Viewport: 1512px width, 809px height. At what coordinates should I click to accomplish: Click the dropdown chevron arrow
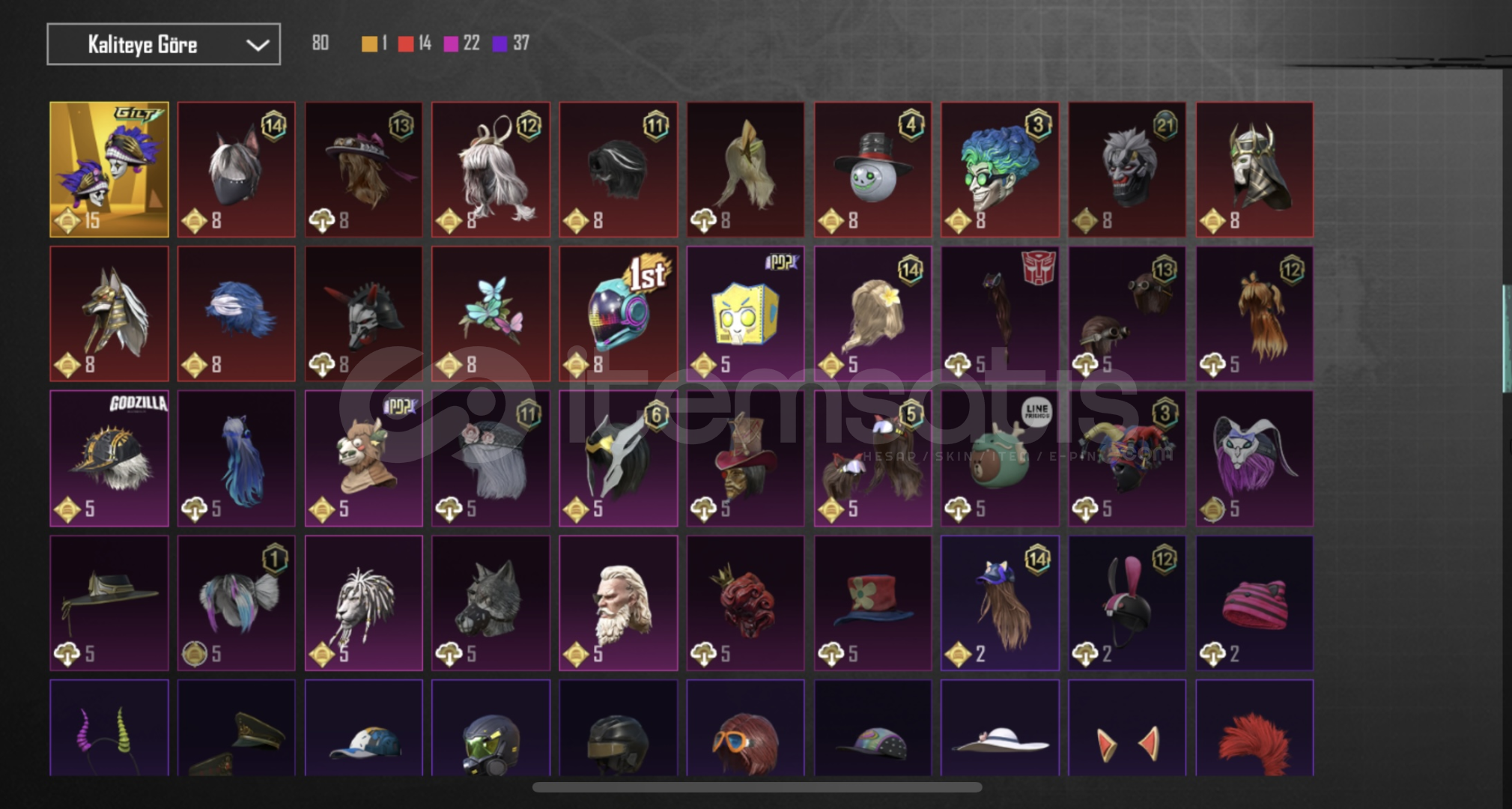point(258,45)
